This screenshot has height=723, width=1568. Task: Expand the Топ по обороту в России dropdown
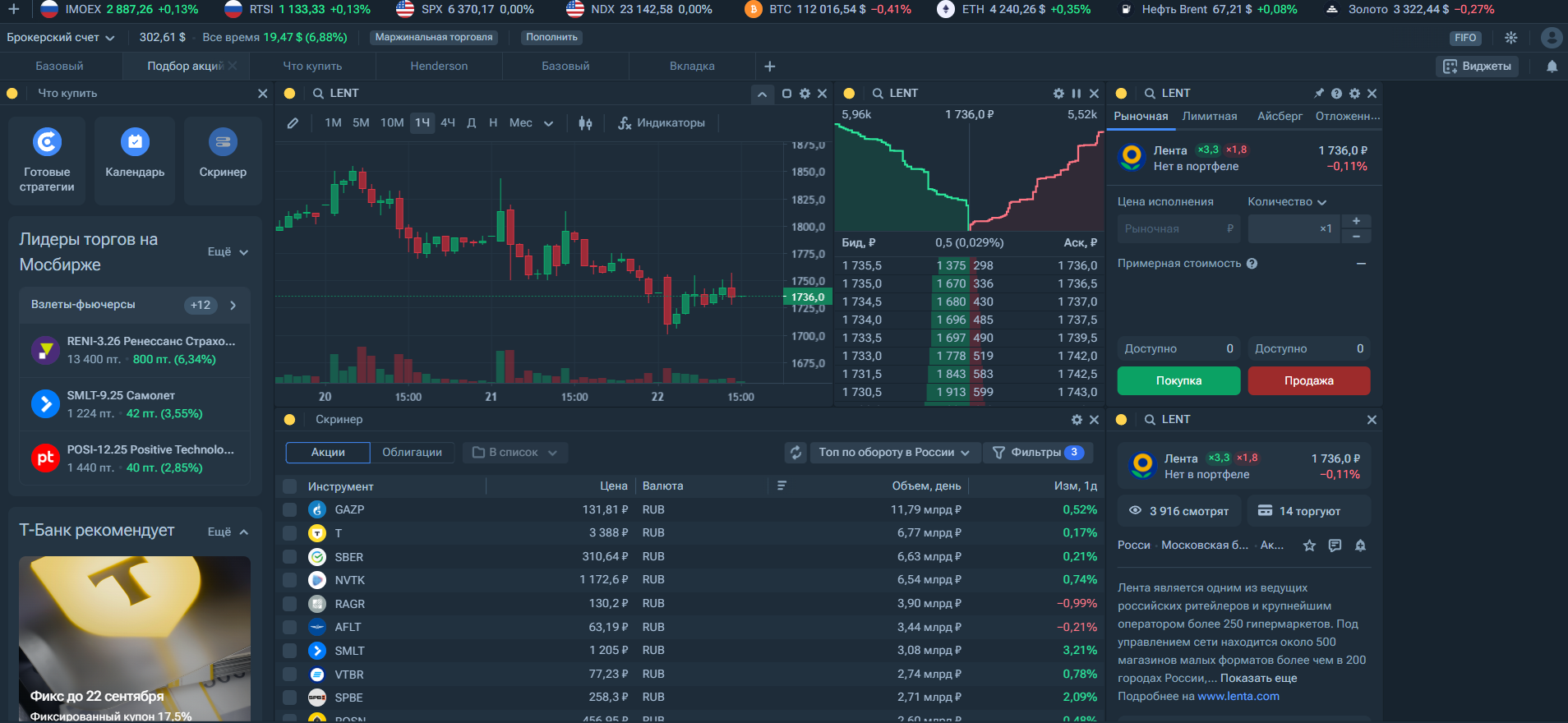894,453
